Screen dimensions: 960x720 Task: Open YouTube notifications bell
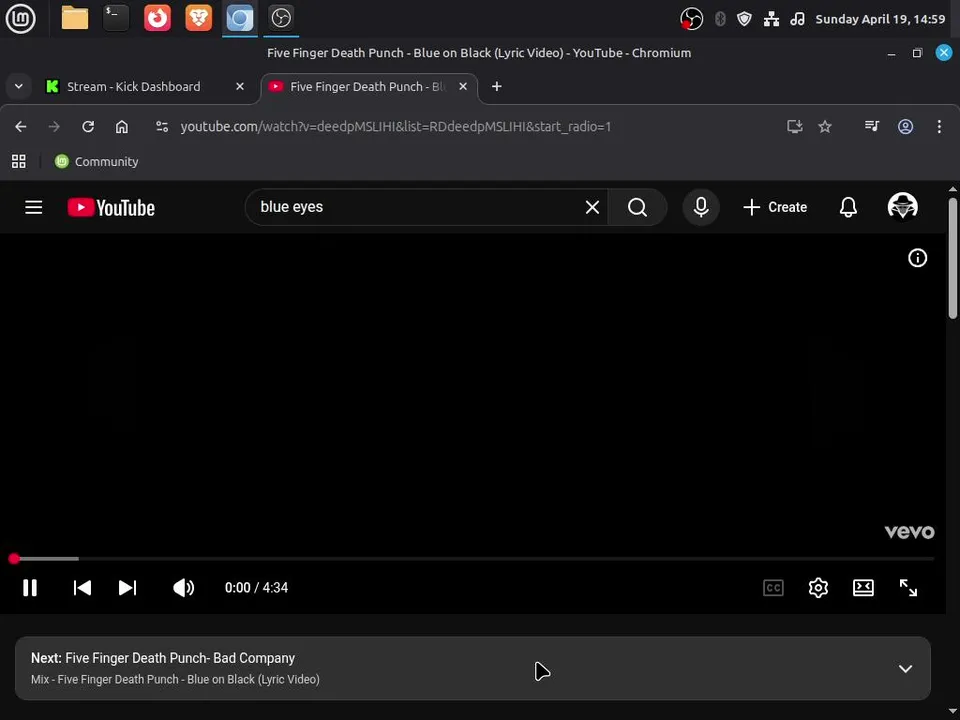click(848, 207)
